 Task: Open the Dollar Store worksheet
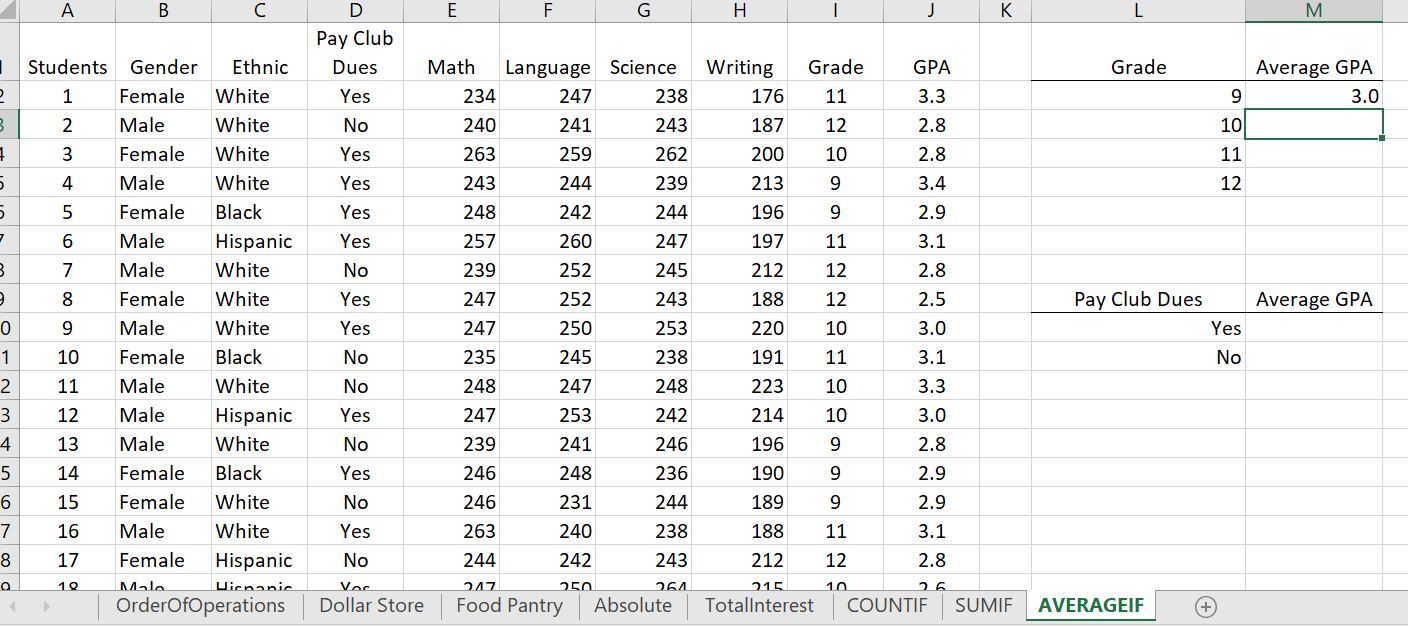[370, 606]
